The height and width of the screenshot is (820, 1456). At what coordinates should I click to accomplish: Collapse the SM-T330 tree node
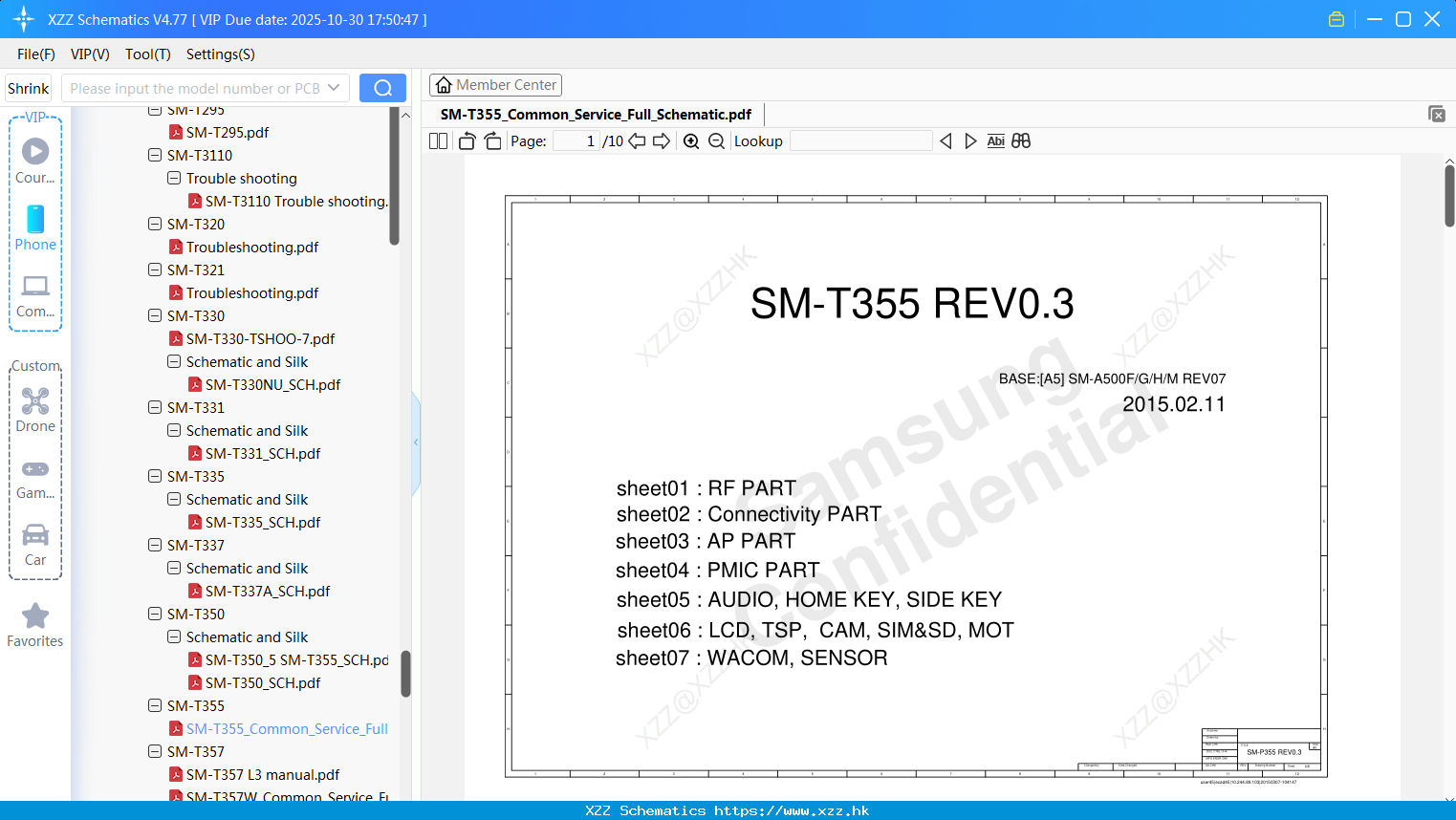(155, 315)
